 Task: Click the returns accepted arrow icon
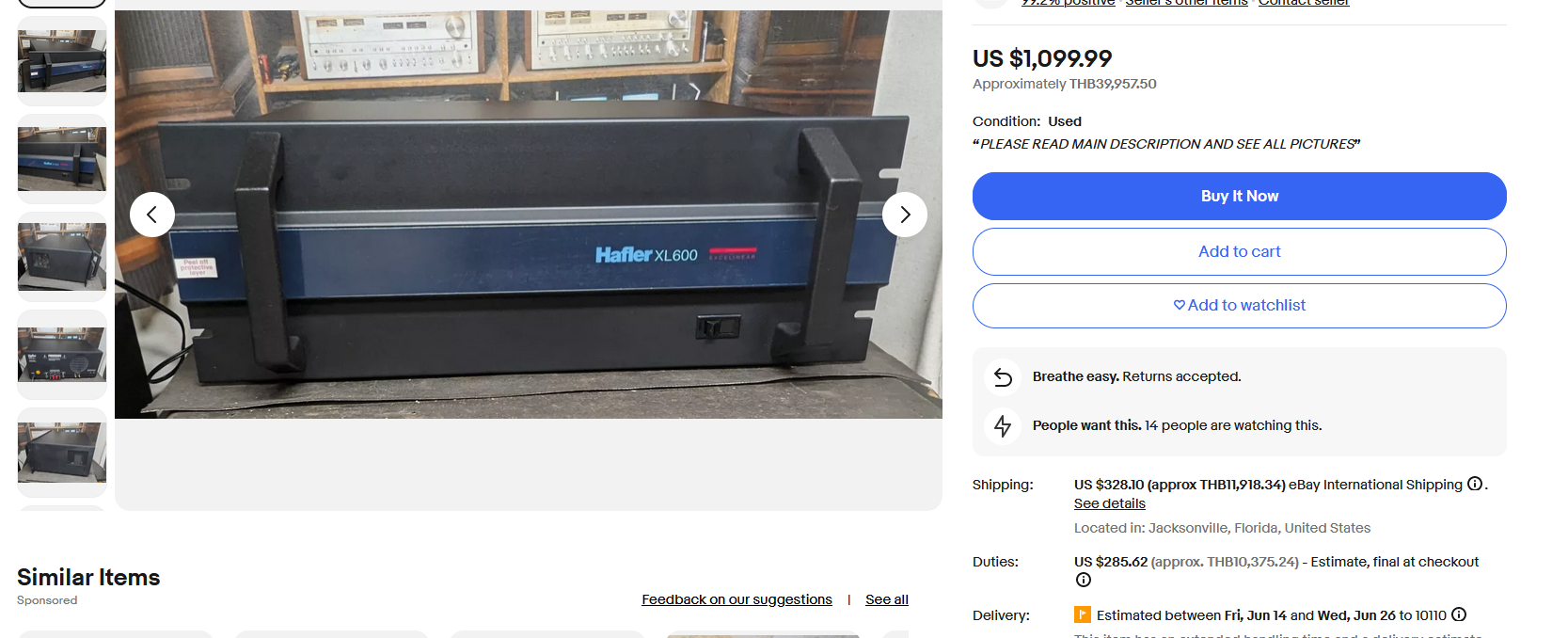click(1003, 377)
